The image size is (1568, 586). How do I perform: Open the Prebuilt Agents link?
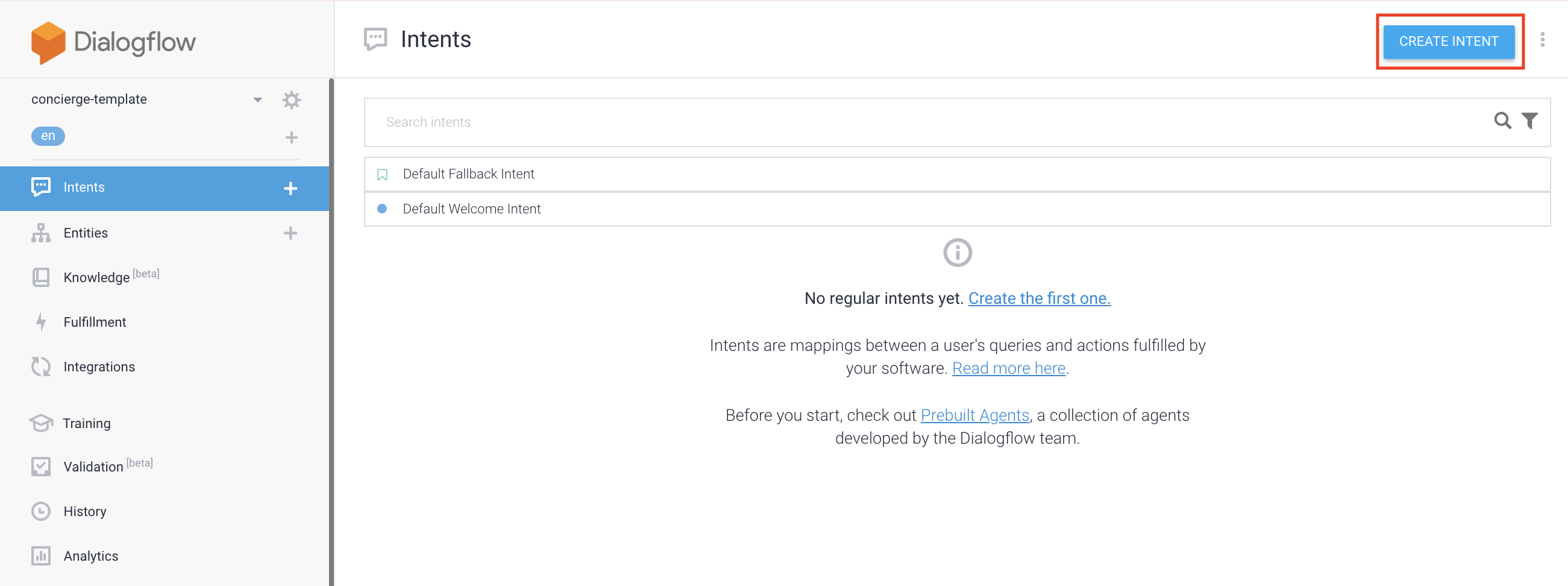click(974, 415)
